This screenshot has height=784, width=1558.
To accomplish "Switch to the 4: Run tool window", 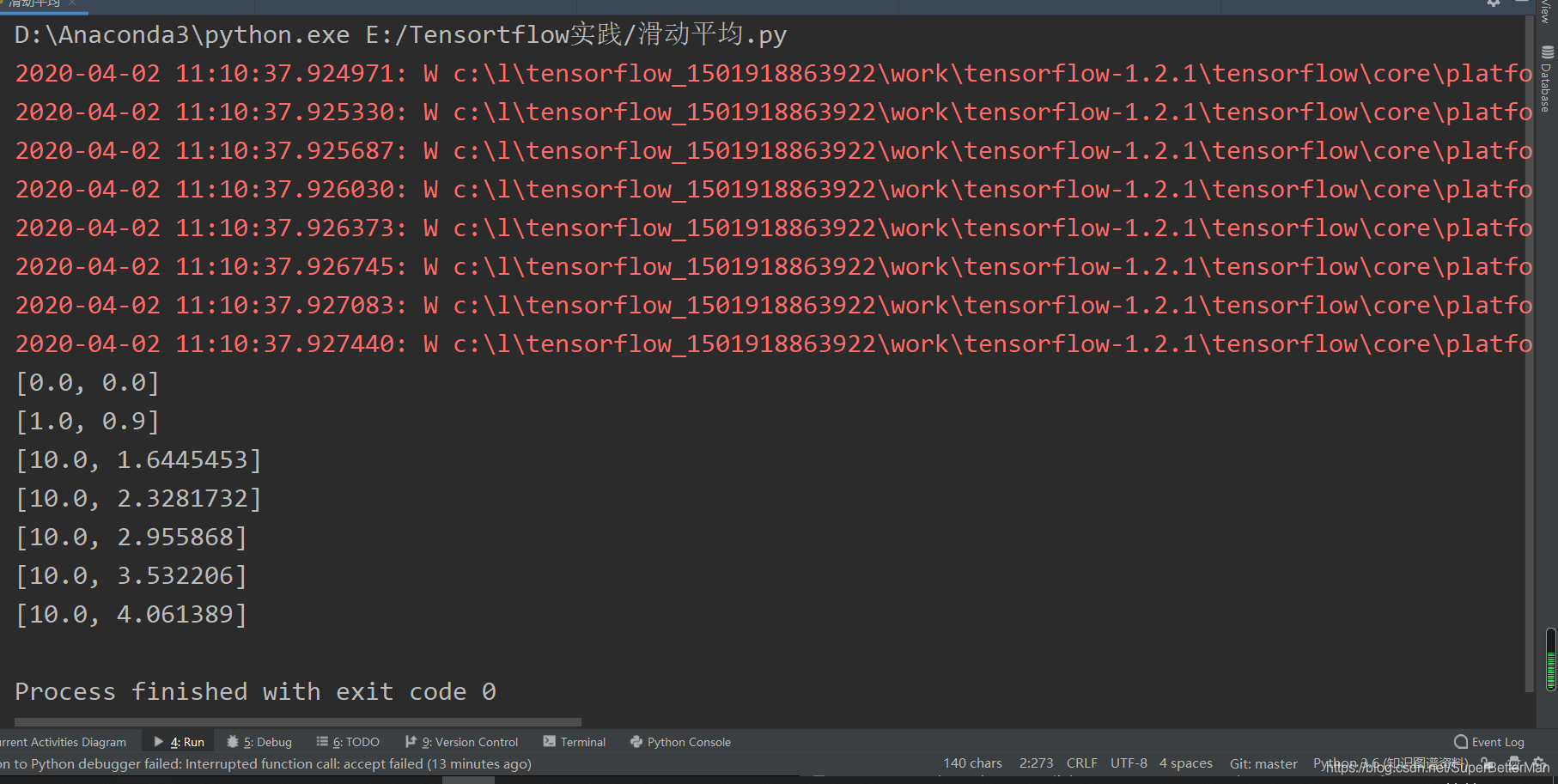I will pos(180,742).
